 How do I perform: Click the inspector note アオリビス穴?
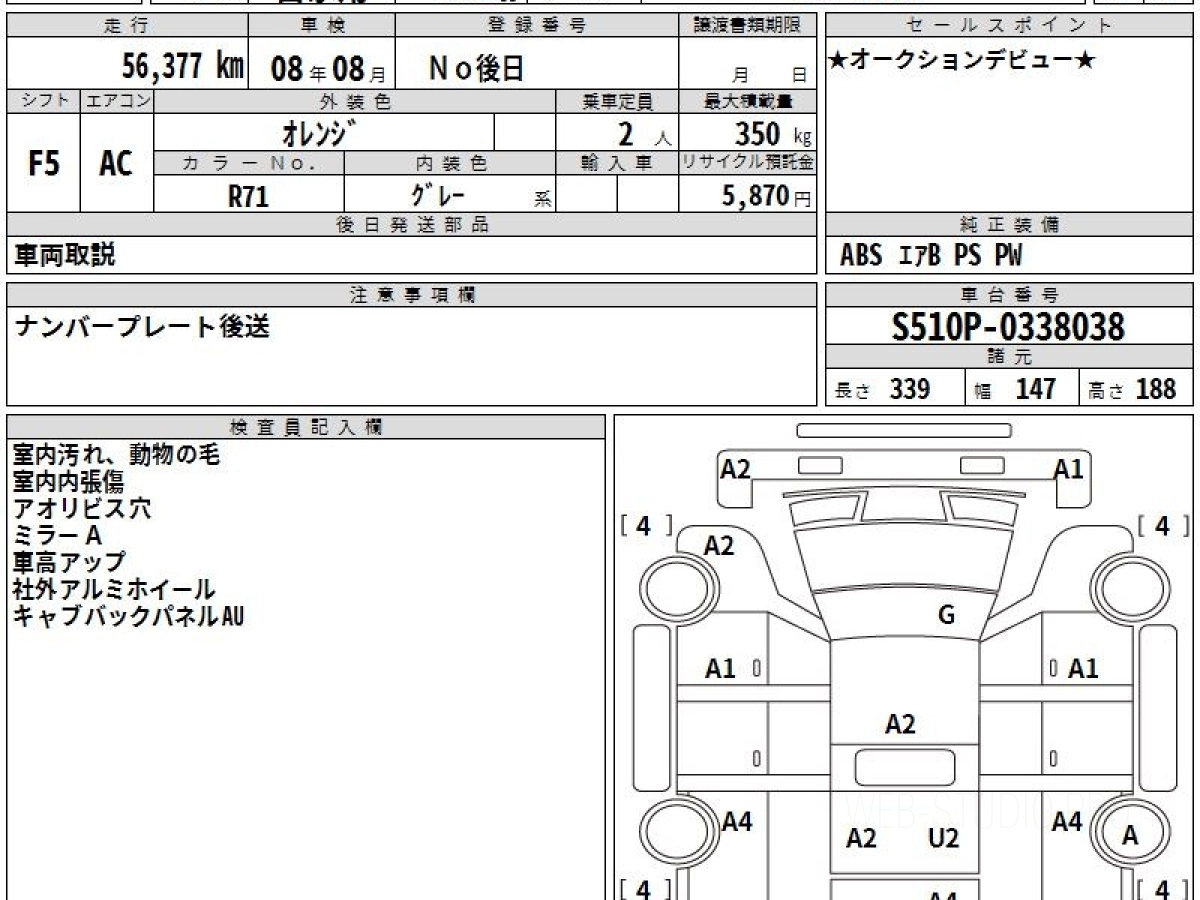click(82, 509)
